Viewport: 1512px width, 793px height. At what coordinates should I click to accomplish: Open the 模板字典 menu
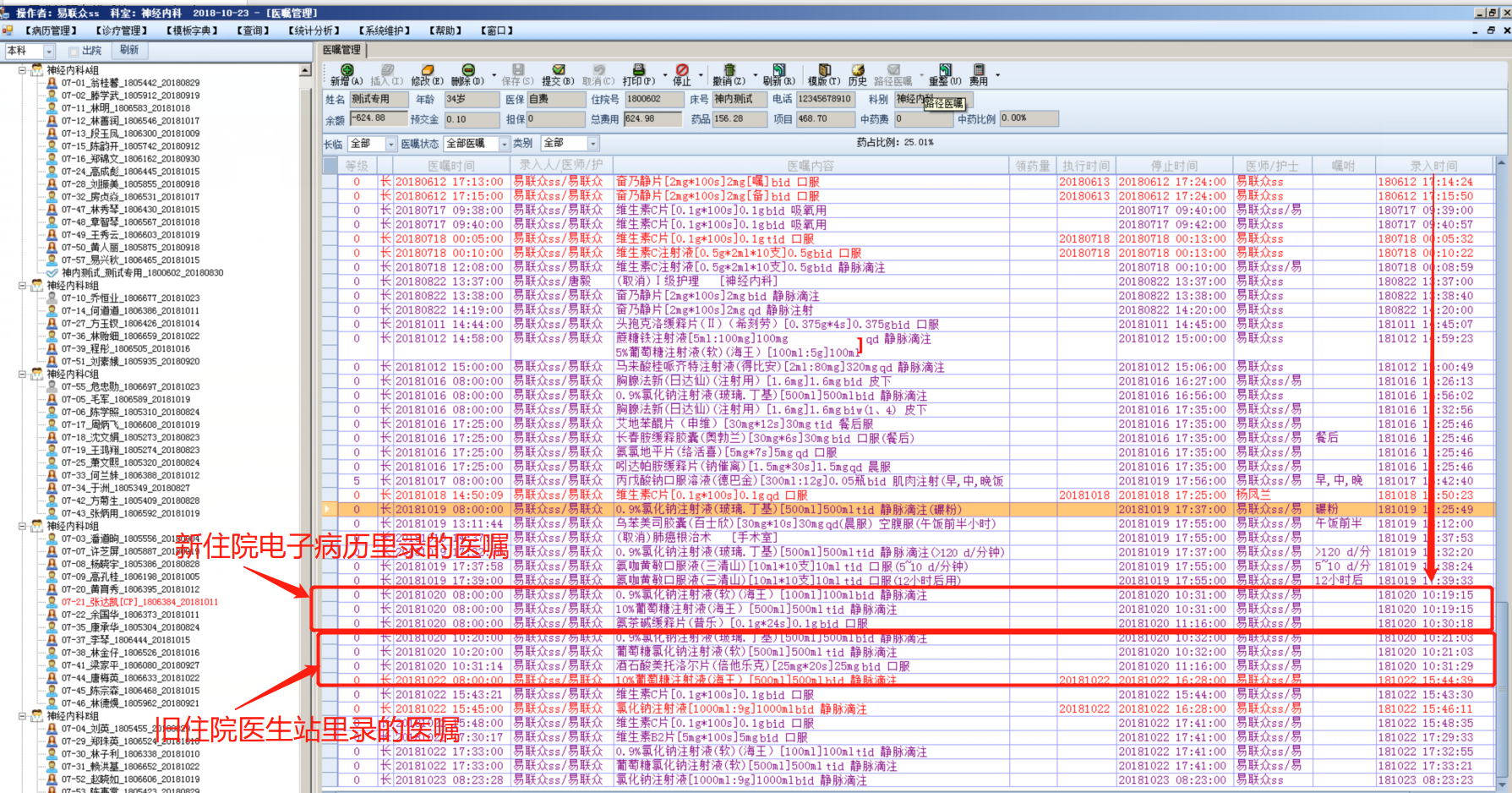coord(193,31)
